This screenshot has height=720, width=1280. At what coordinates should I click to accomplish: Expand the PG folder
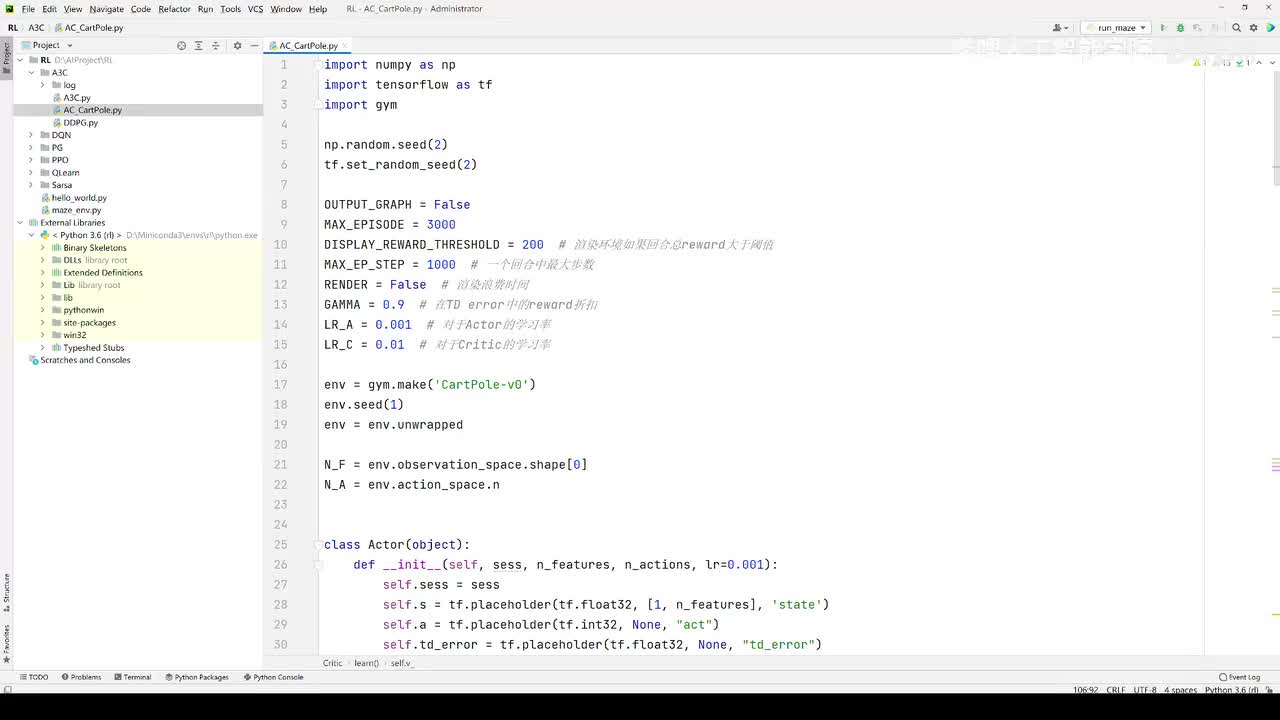click(x=31, y=148)
